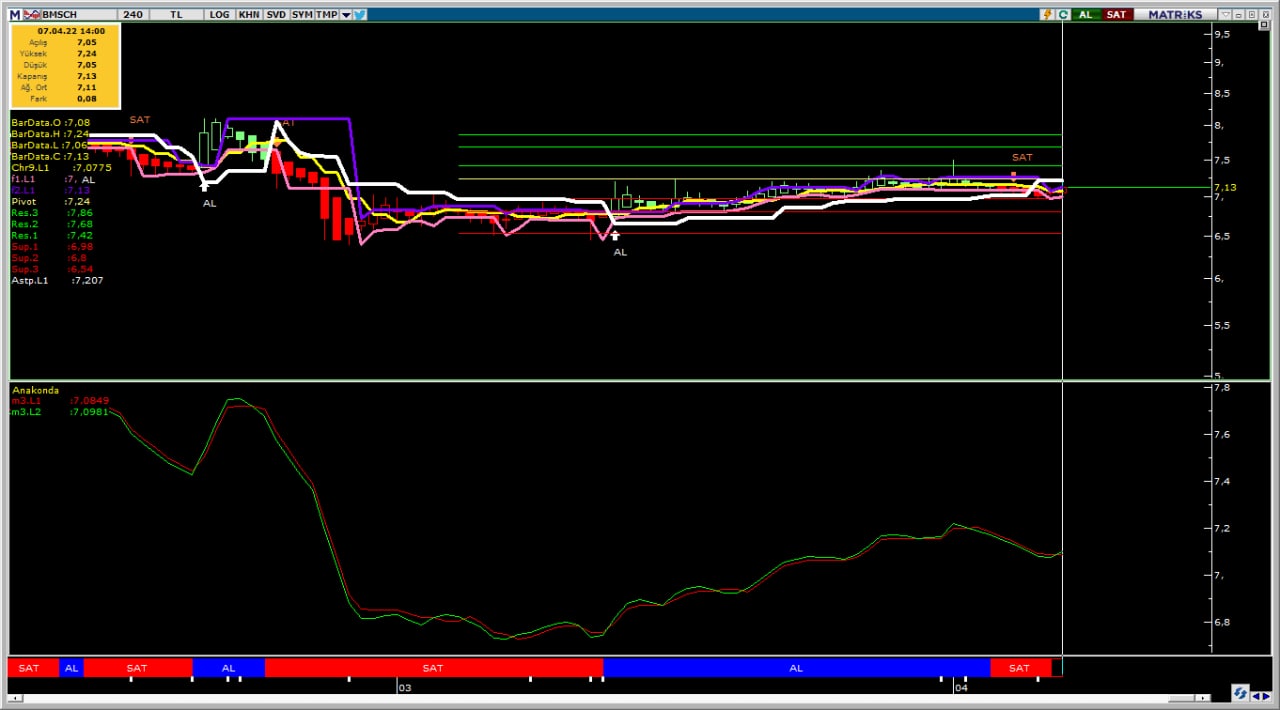Select the TMP toolbar item
This screenshot has height=710, width=1280.
pos(327,15)
